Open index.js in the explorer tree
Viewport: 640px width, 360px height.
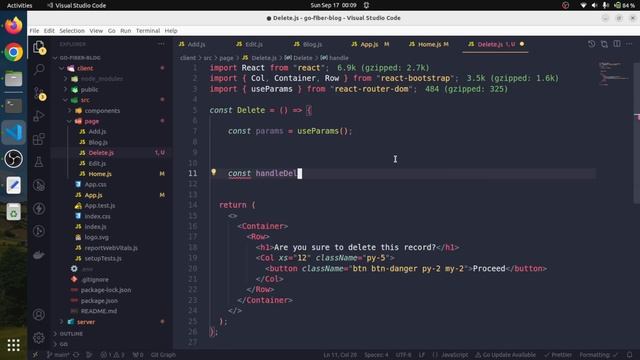pos(95,227)
